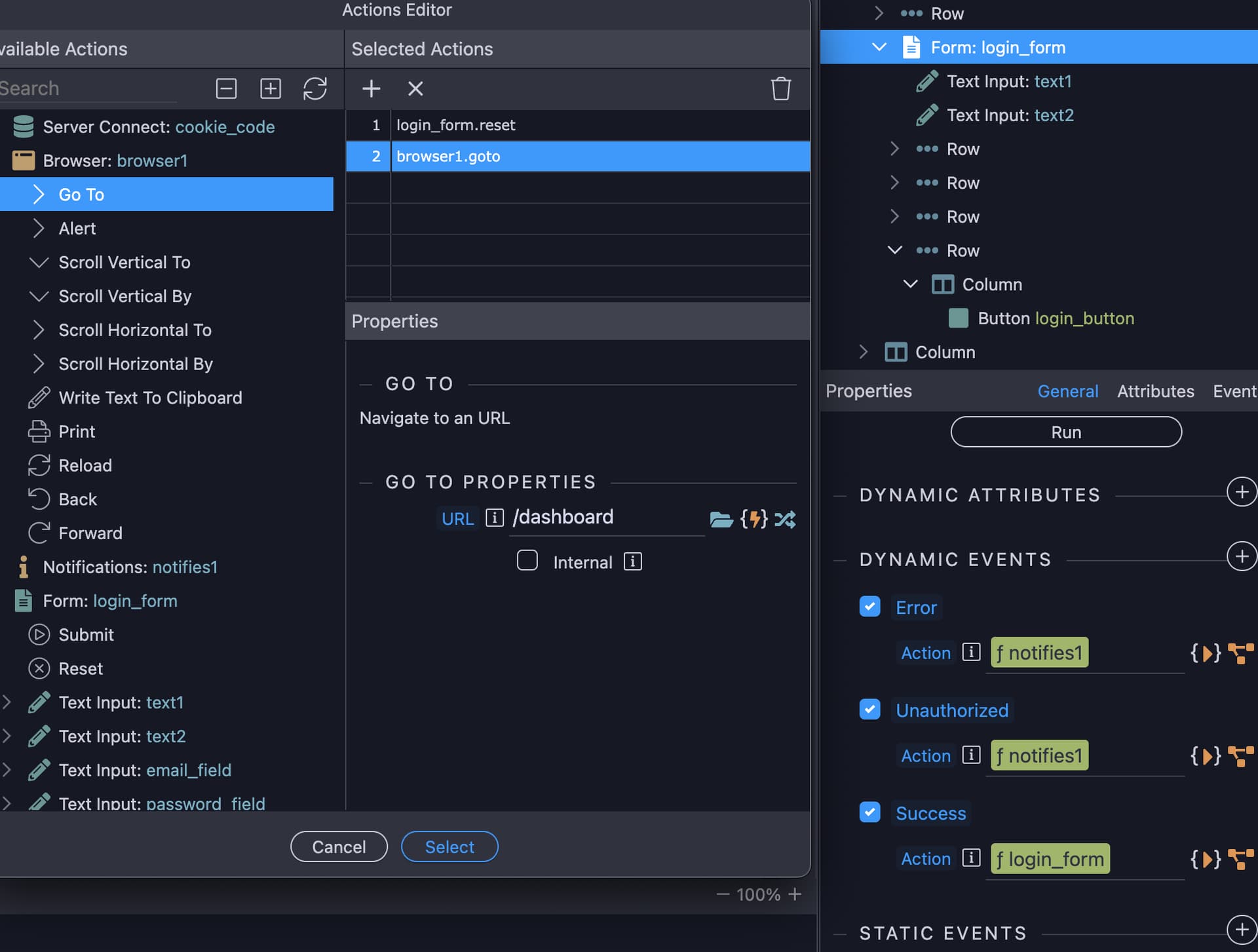Click notifies1 value in Error Action
Viewport: 1258px width, 952px height.
1039,653
